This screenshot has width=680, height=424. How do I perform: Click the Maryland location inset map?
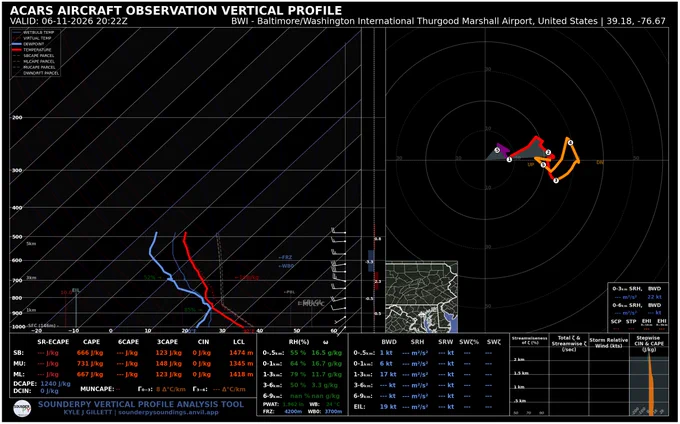click(422, 297)
